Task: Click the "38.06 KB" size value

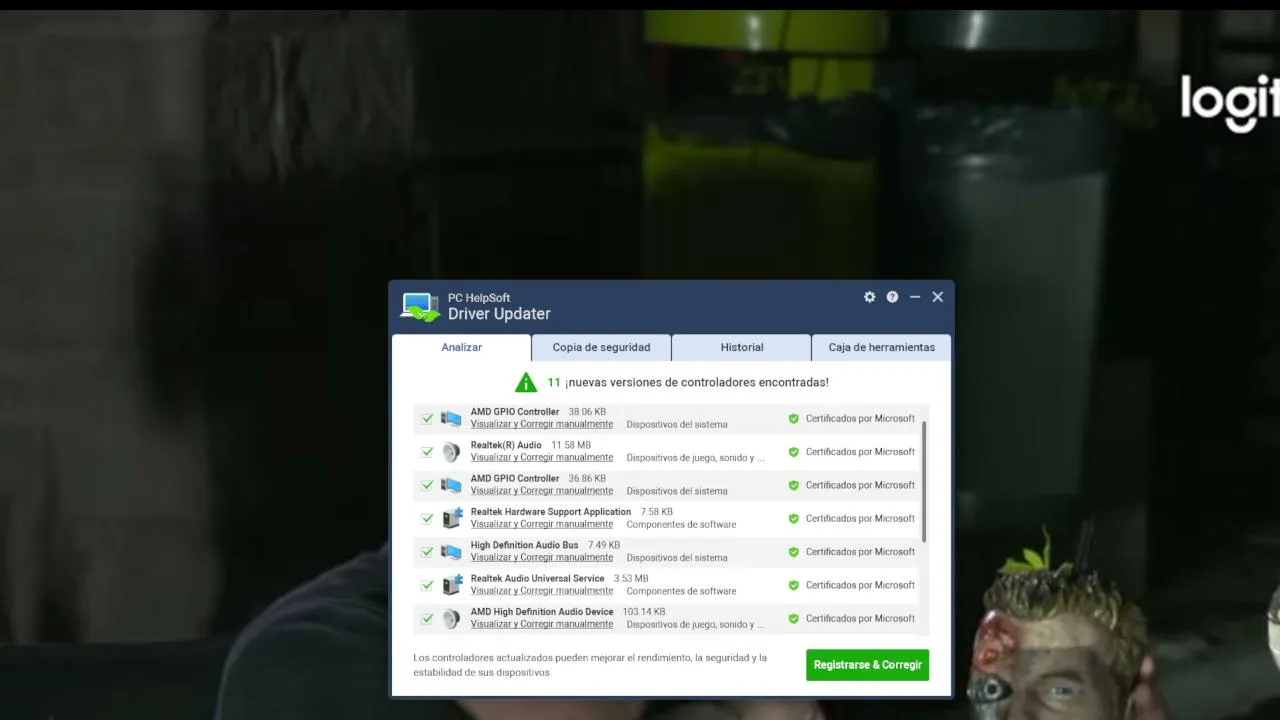Action: 587,412
